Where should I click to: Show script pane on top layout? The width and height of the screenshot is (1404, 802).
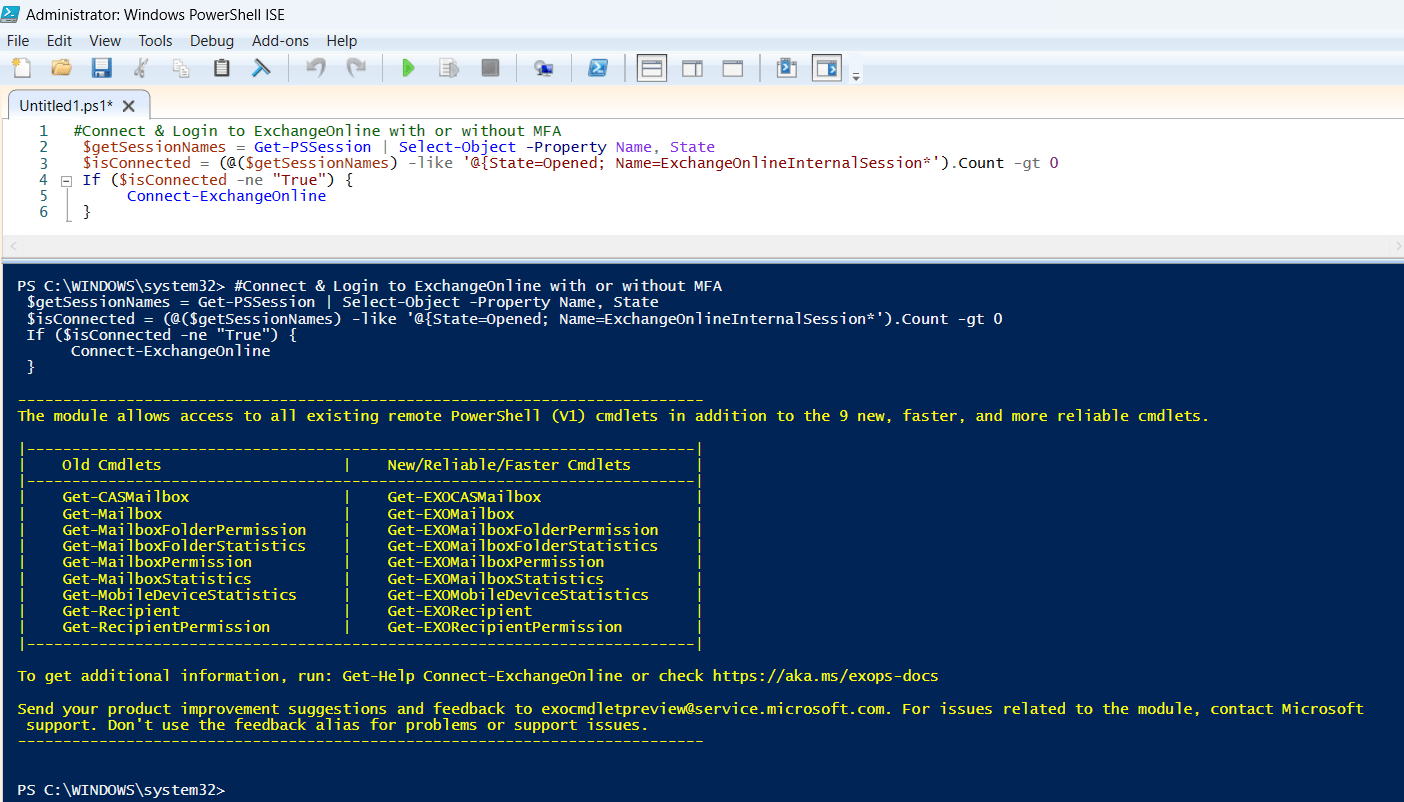652,68
